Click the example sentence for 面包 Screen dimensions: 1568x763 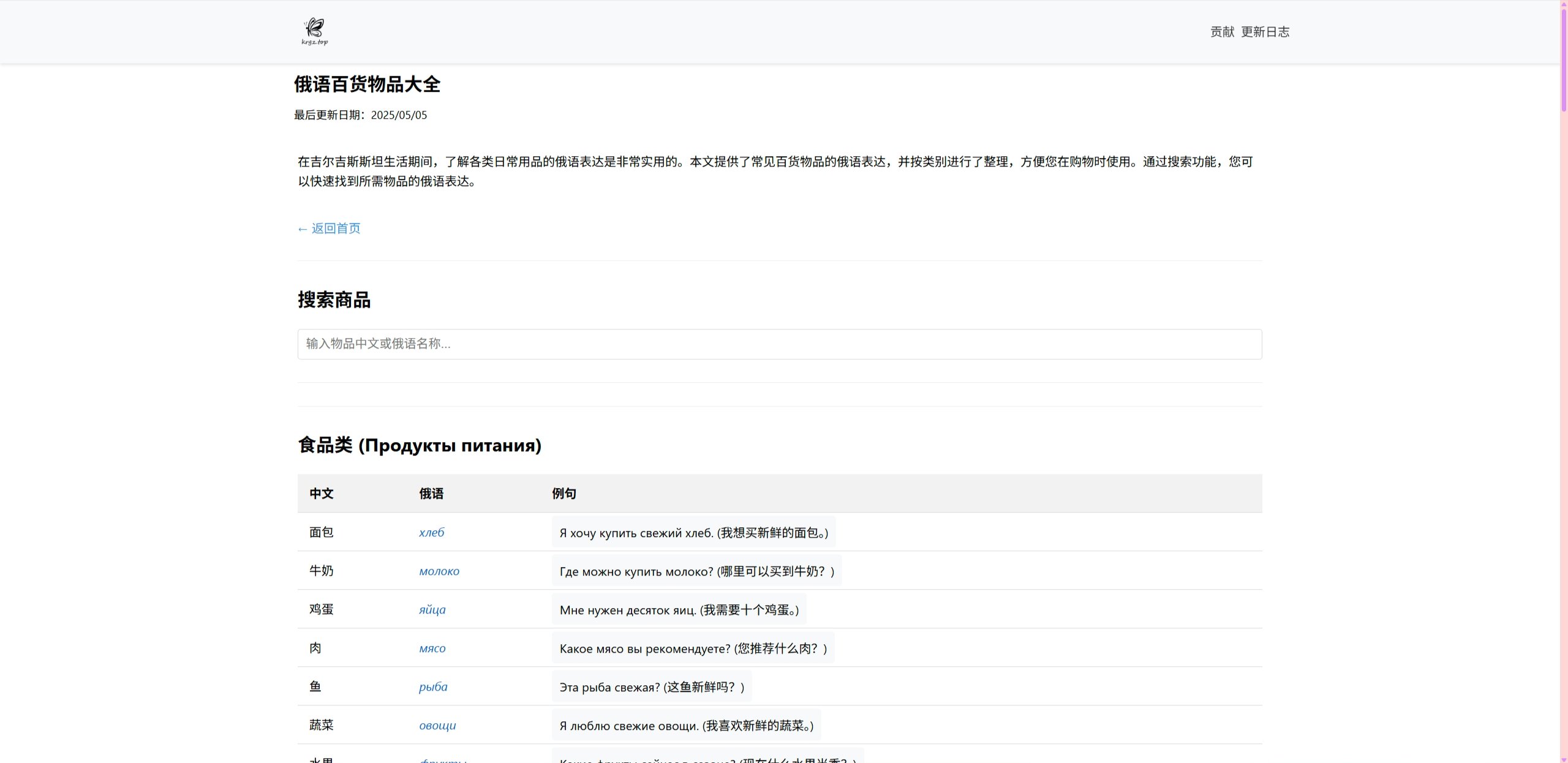[x=693, y=533]
